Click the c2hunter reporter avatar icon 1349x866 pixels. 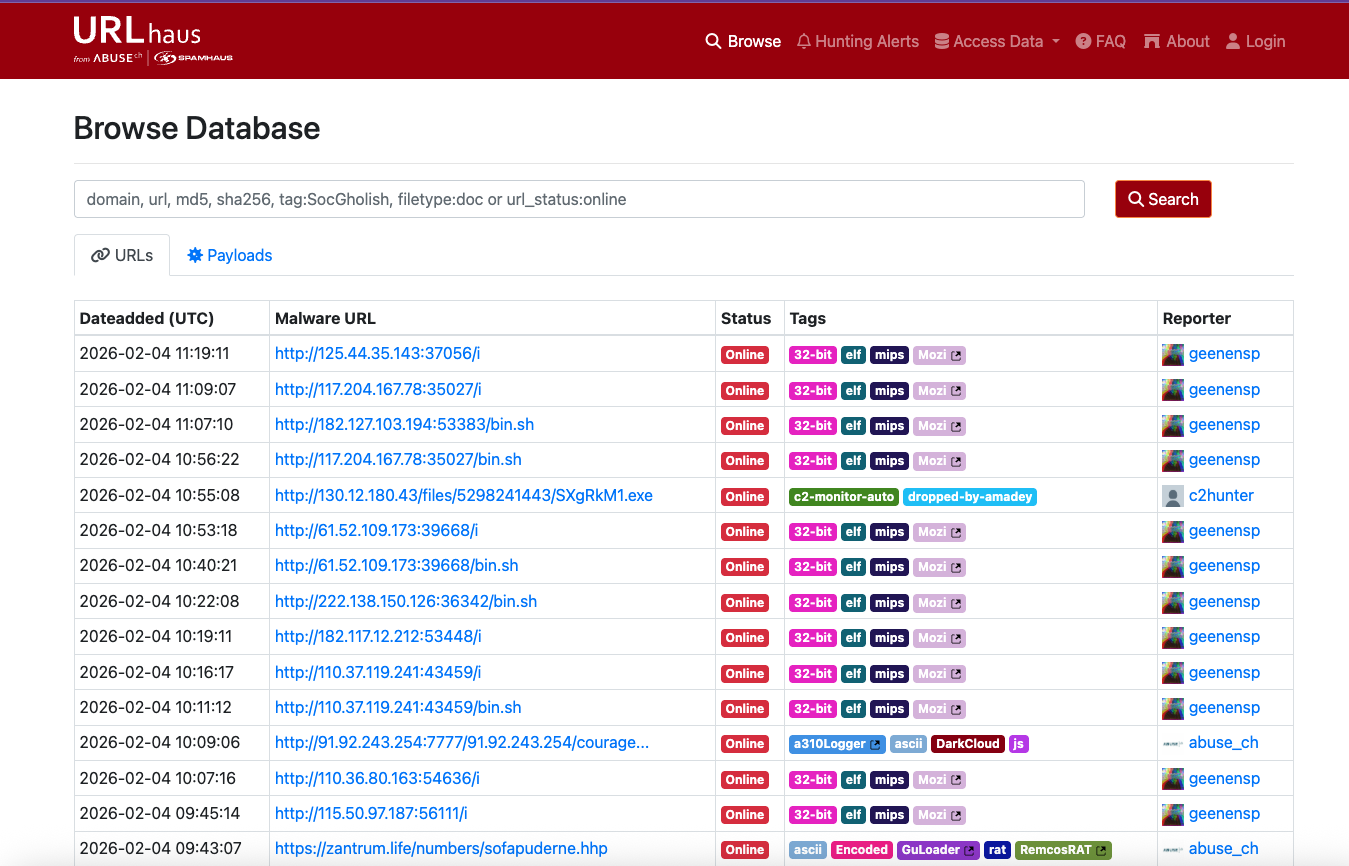point(1173,496)
